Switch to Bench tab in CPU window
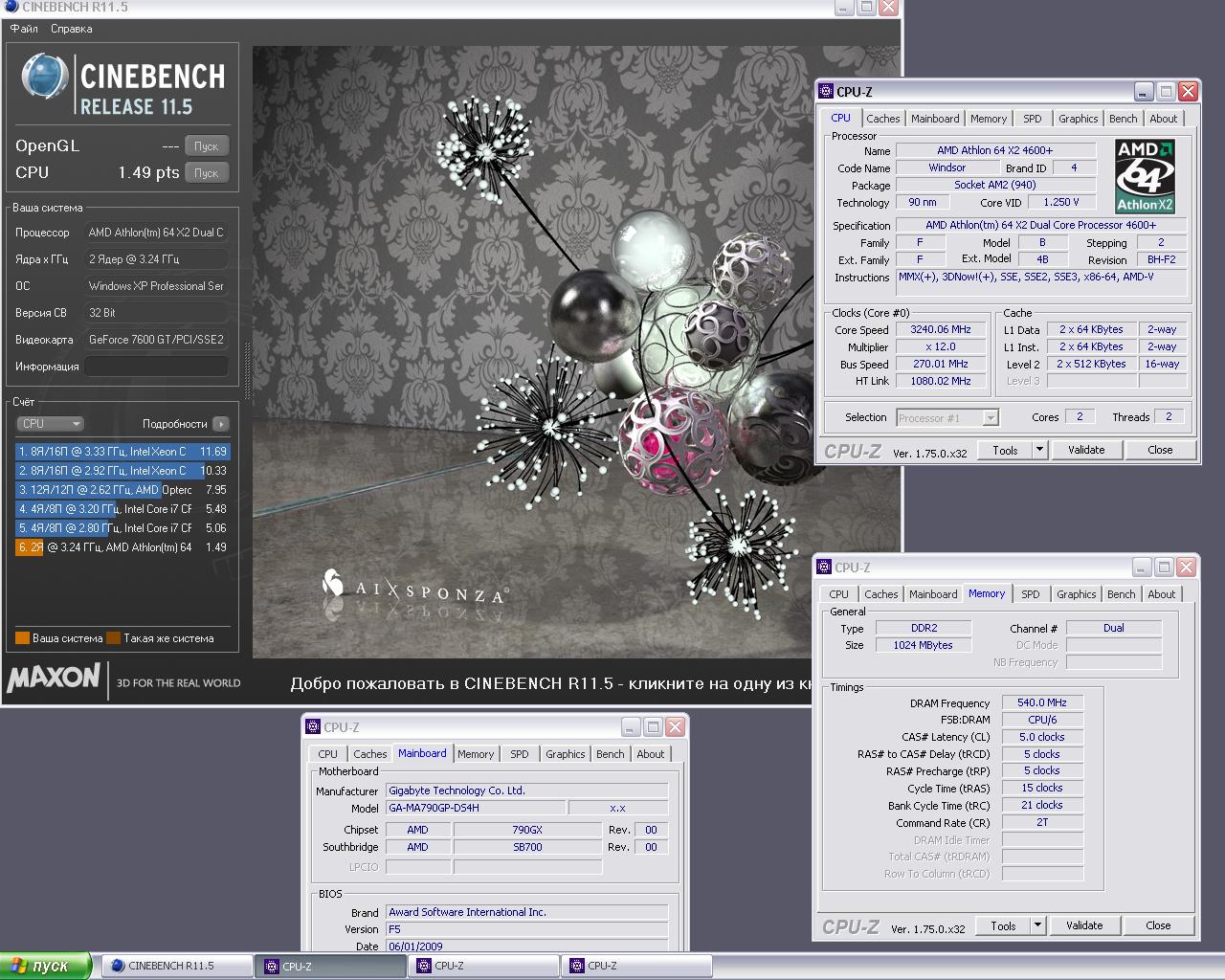Viewport: 1225px width, 980px height. [x=1124, y=119]
